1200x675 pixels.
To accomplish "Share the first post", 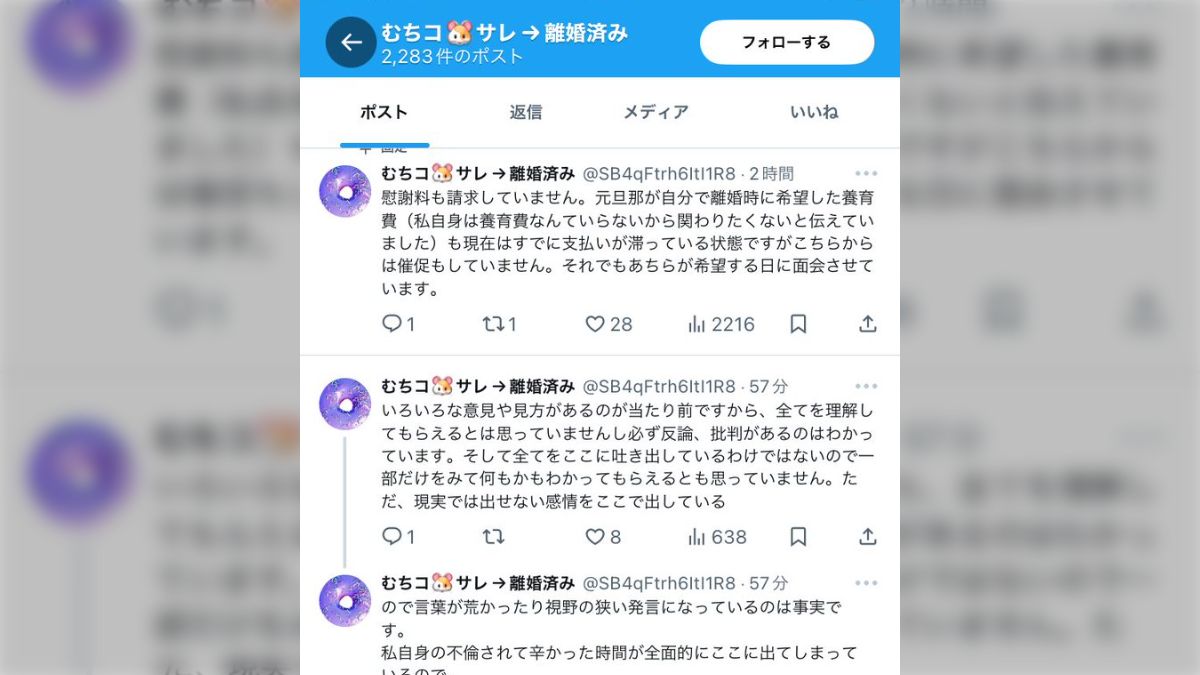I will pyautogui.click(x=868, y=324).
